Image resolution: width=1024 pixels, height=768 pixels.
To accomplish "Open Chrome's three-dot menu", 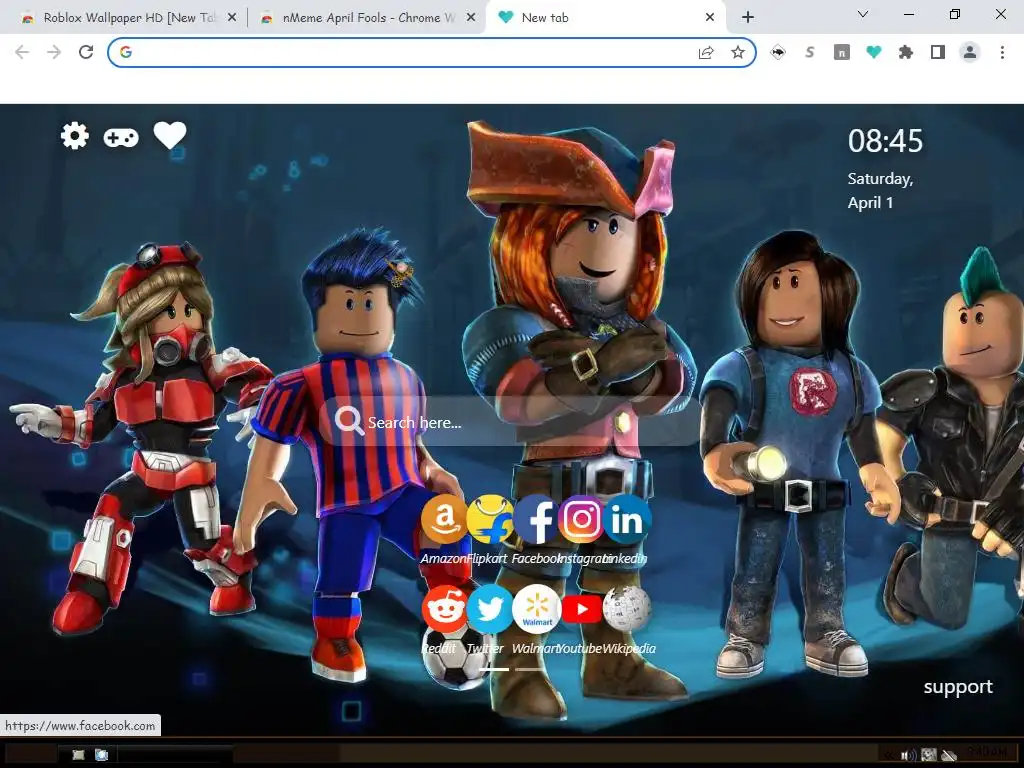I will point(1002,52).
